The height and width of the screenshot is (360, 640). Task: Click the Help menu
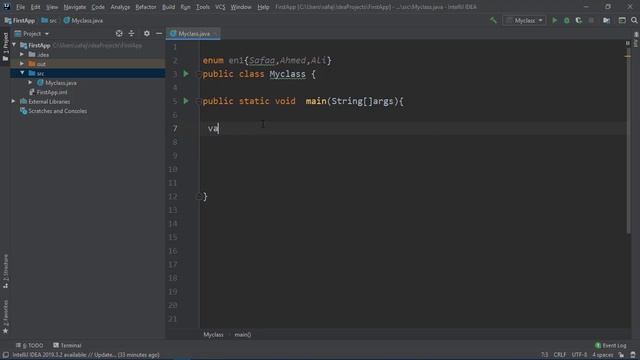point(263,7)
